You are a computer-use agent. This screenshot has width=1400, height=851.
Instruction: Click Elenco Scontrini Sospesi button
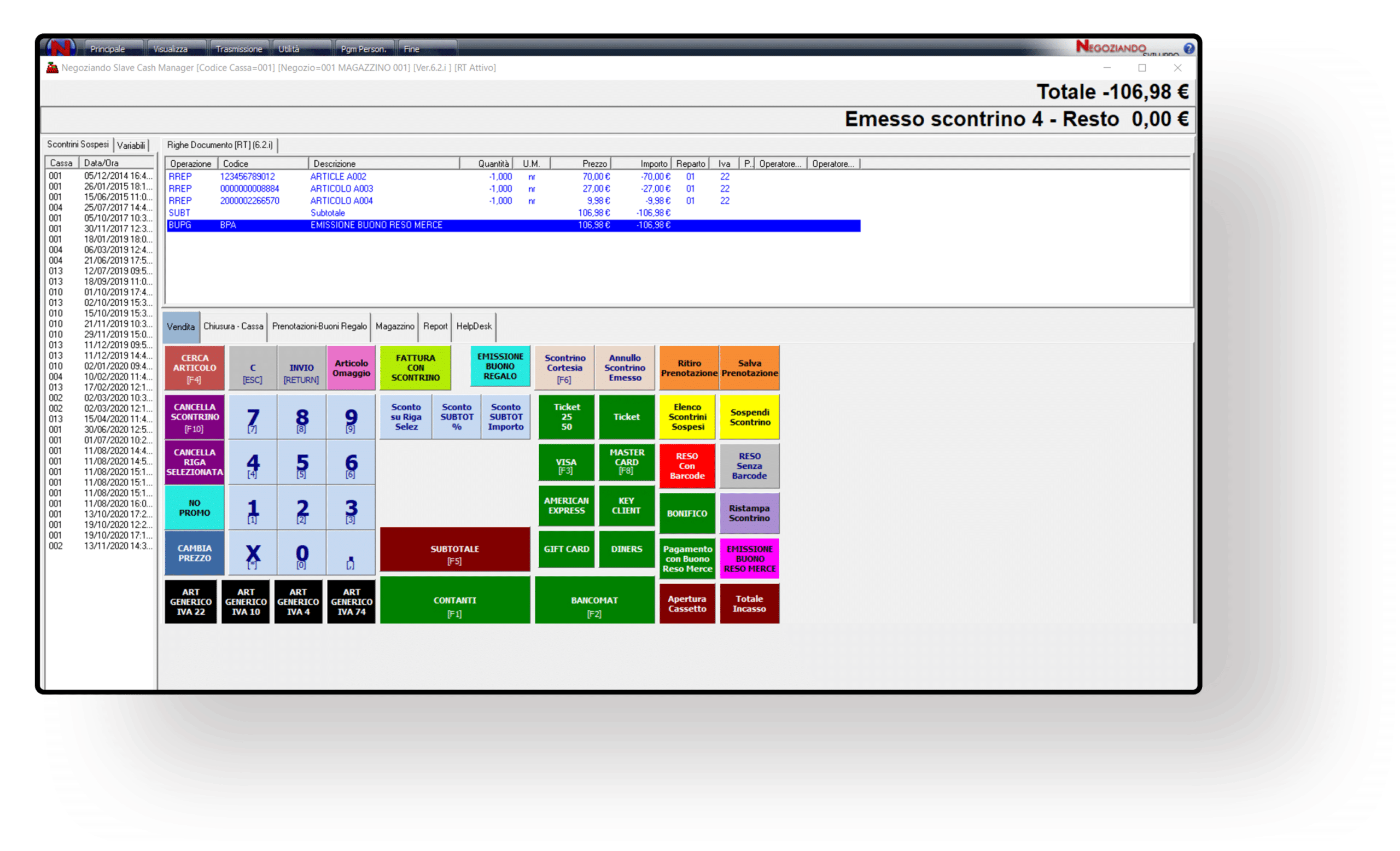coord(687,417)
